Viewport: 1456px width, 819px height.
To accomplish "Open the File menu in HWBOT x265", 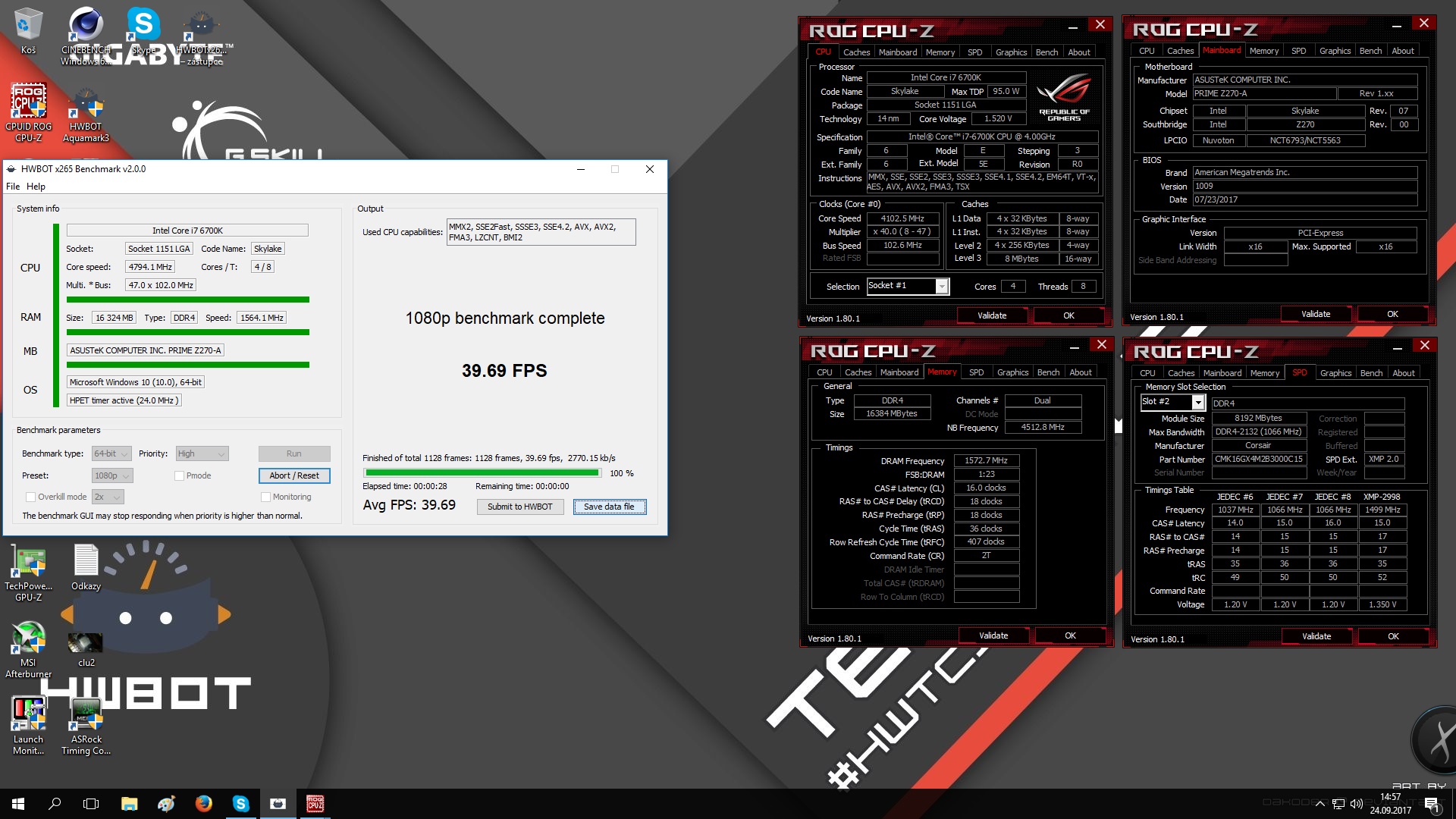I will [x=13, y=187].
